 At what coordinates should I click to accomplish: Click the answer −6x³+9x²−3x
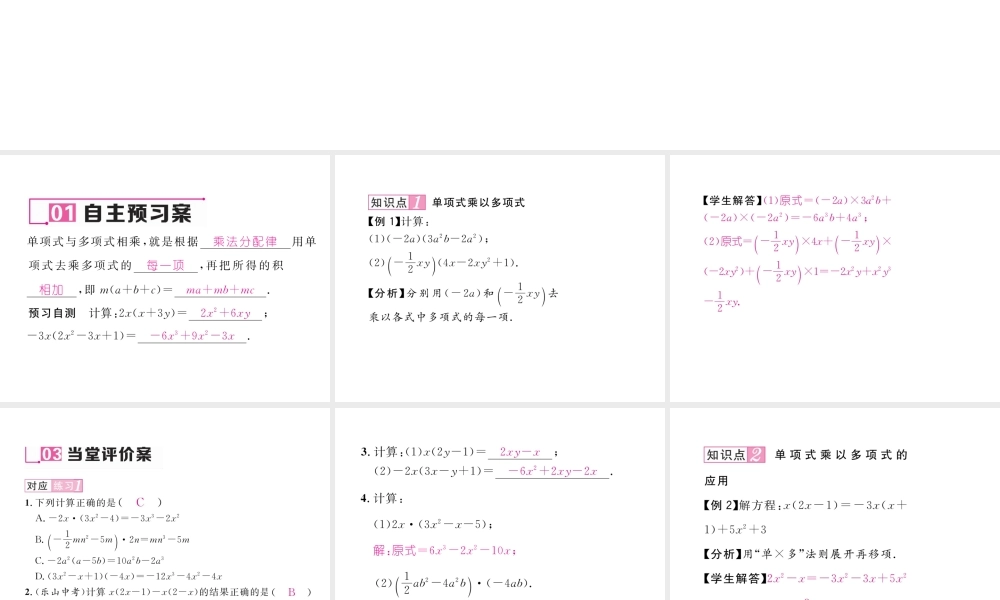pos(193,336)
